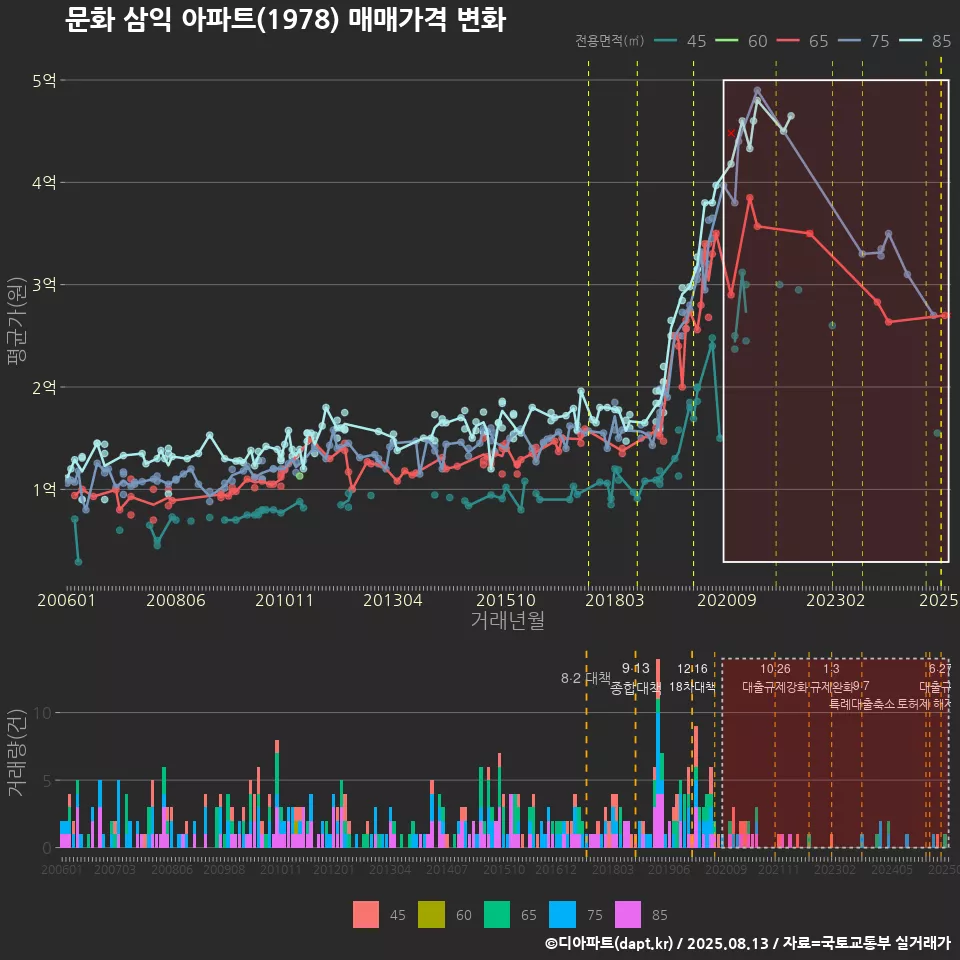Click 201304 on the price chart x-axis
The height and width of the screenshot is (960, 960).
pos(392,600)
